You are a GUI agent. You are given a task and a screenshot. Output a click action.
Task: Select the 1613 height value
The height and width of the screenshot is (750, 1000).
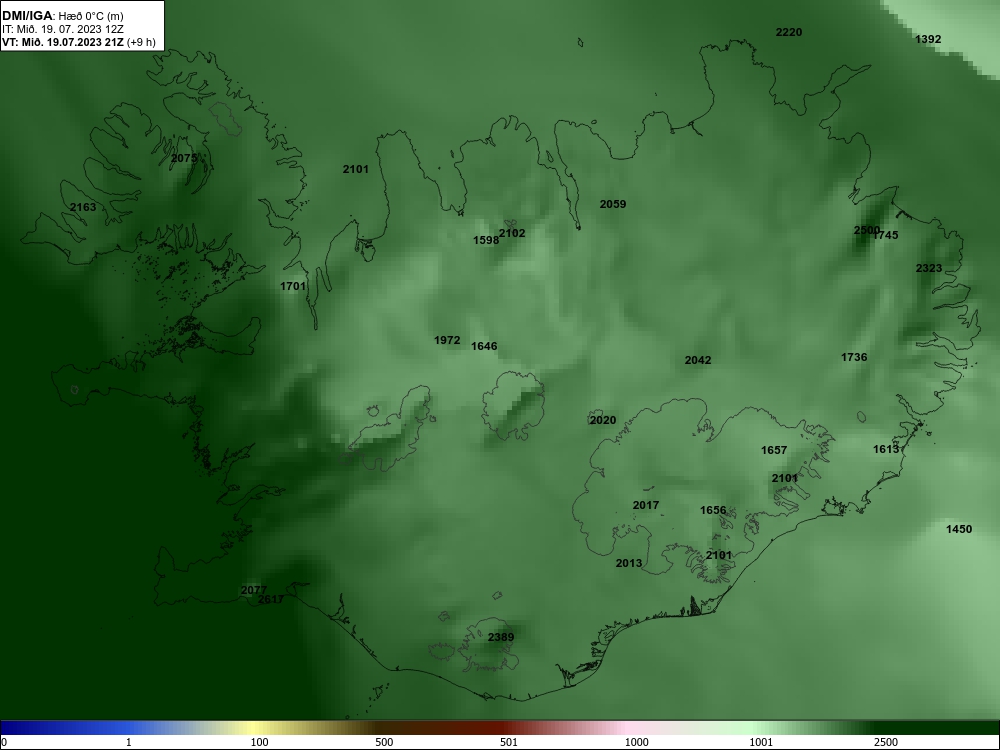tap(886, 450)
